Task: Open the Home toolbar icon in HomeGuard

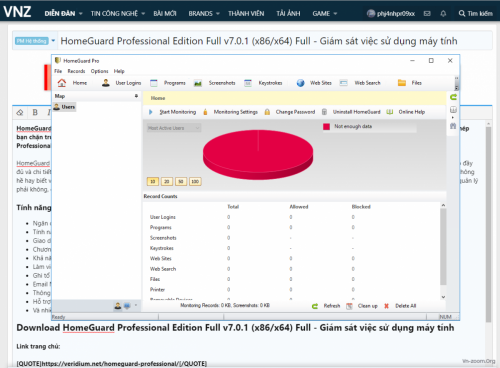Action: (x=62, y=83)
